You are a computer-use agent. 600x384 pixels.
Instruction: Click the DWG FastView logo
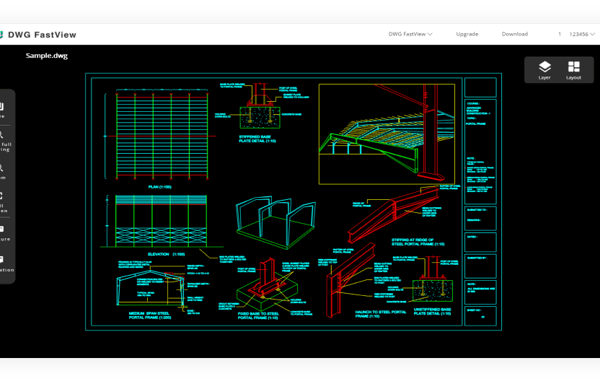point(38,35)
